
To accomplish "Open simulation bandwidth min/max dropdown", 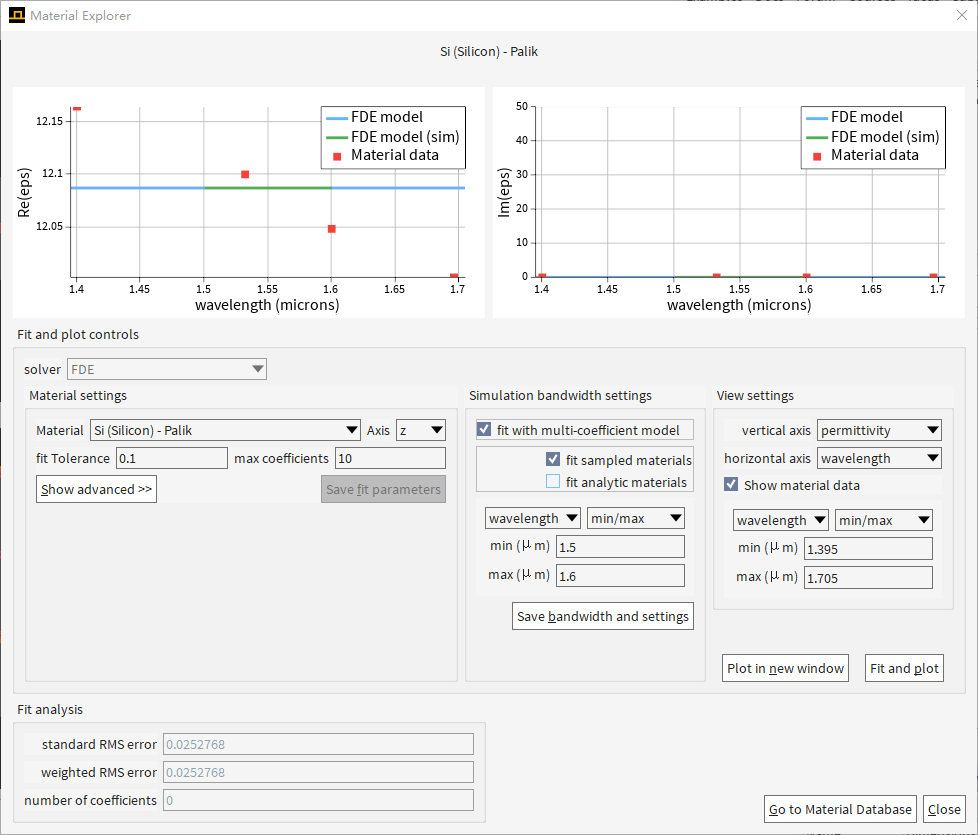I will (x=636, y=518).
